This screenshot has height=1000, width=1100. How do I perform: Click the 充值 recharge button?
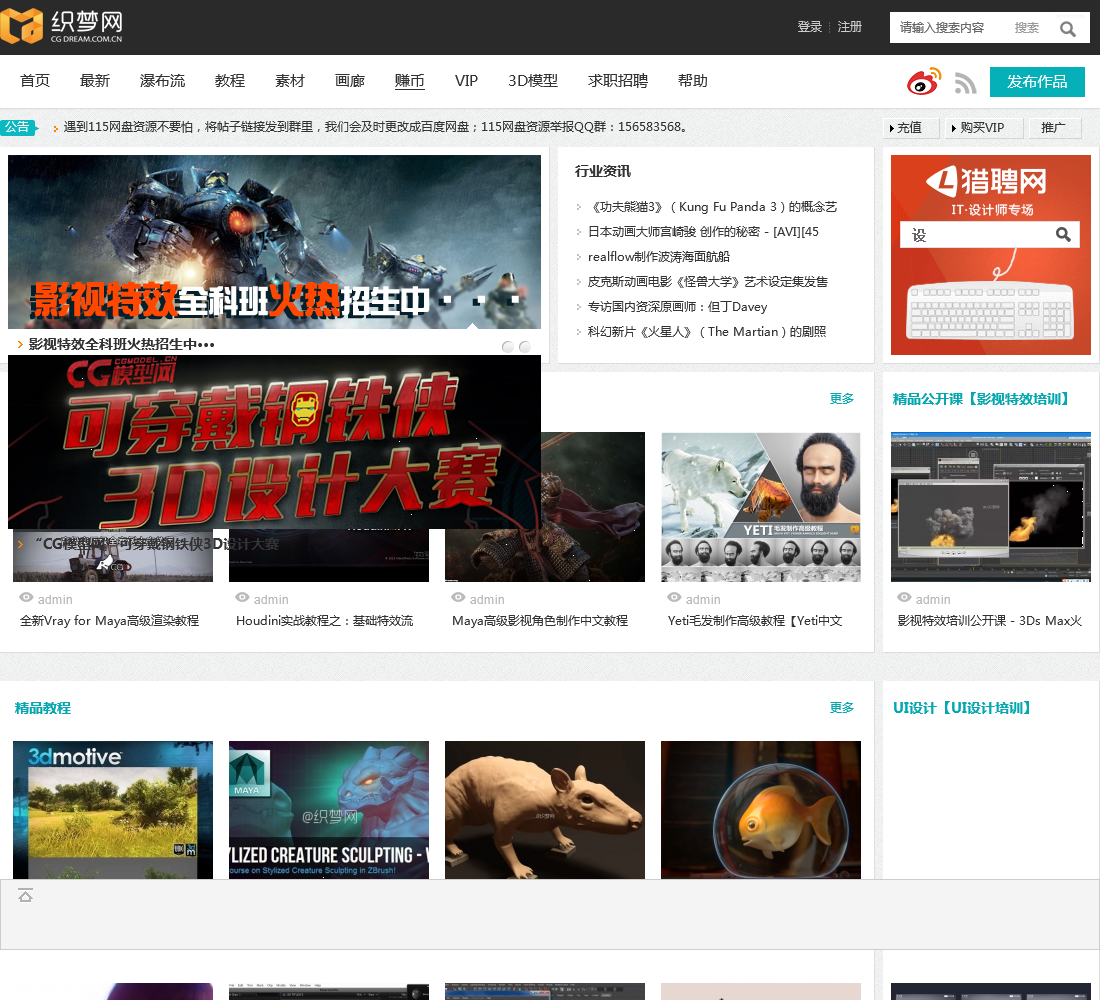click(910, 128)
